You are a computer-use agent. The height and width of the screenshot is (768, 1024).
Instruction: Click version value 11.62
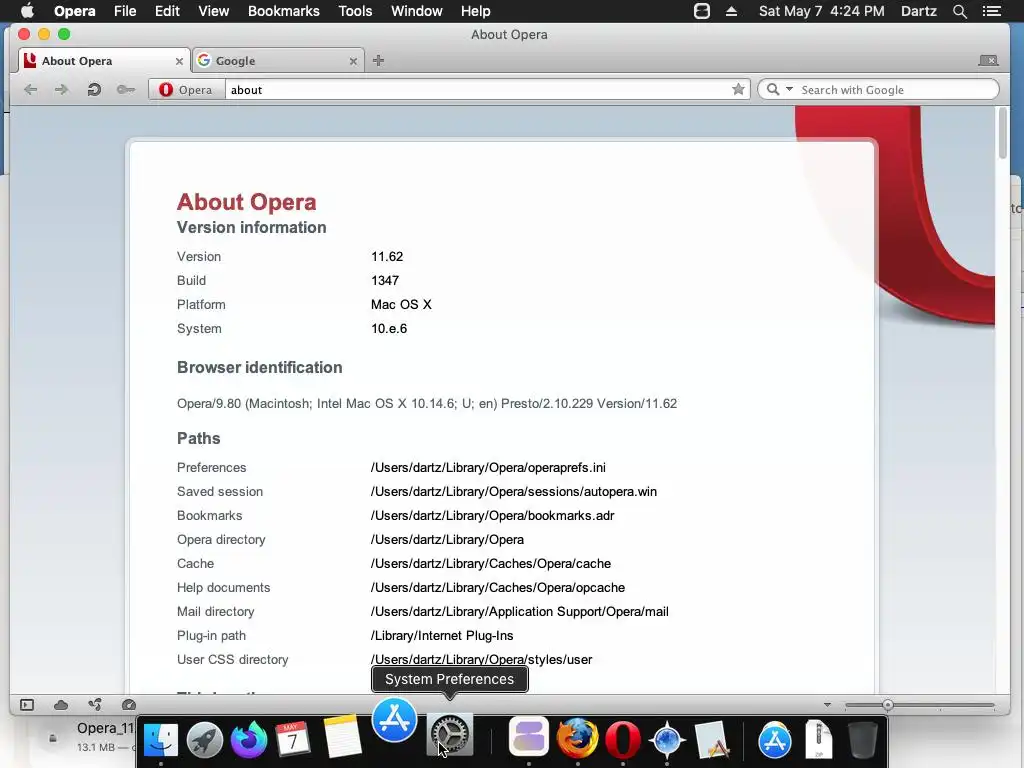387,257
